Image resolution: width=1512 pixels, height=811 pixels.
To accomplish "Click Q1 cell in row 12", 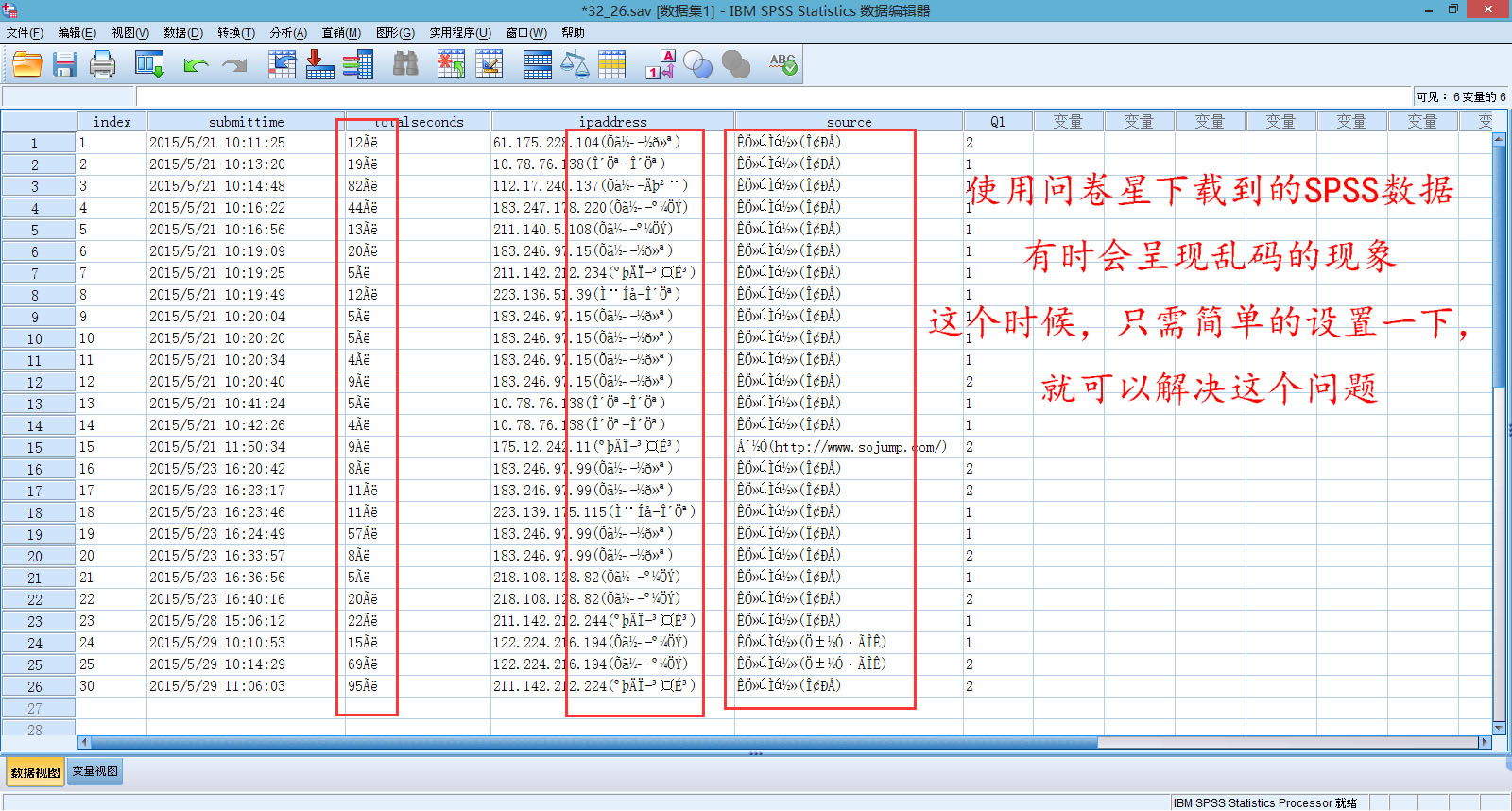I will 998,382.
